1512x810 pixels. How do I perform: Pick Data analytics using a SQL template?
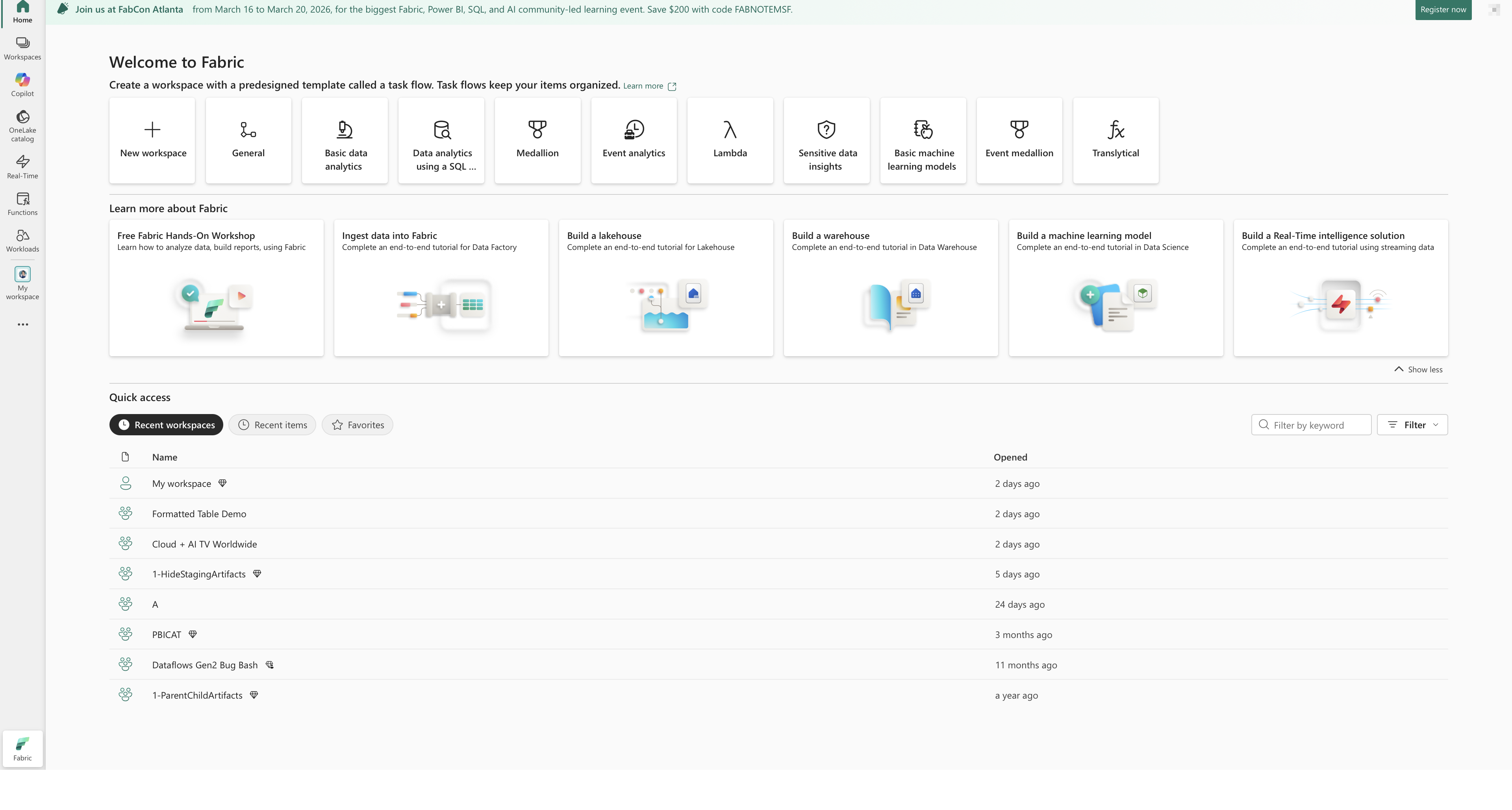pyautogui.click(x=441, y=140)
